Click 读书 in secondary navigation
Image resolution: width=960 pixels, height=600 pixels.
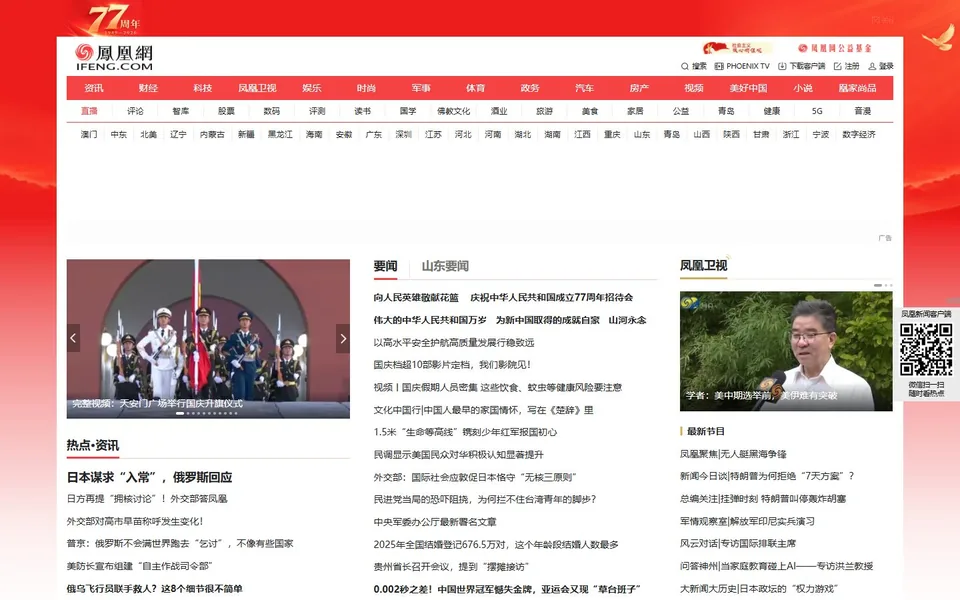click(362, 111)
